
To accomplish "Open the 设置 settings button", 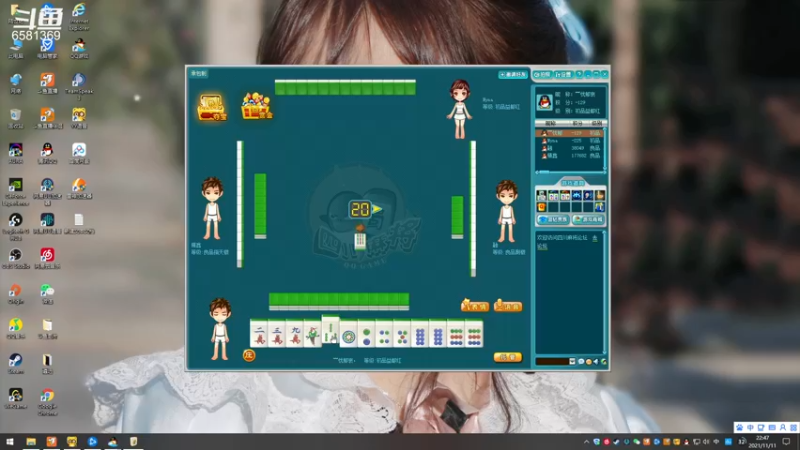I will [564, 74].
